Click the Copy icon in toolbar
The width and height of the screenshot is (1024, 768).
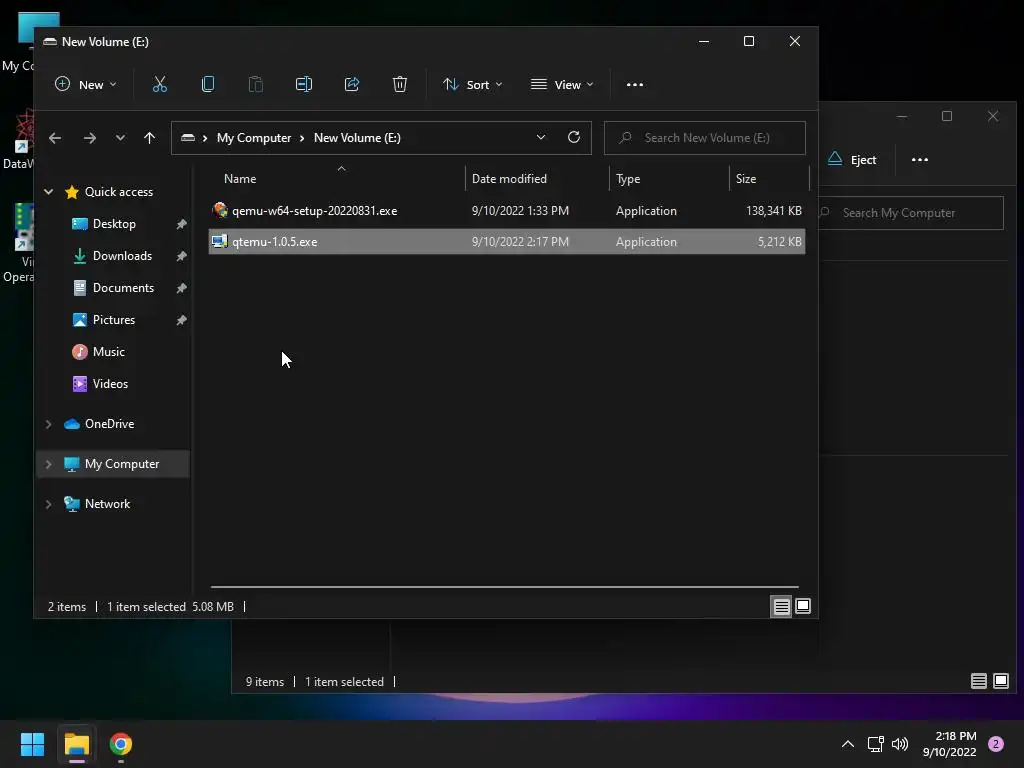point(208,84)
